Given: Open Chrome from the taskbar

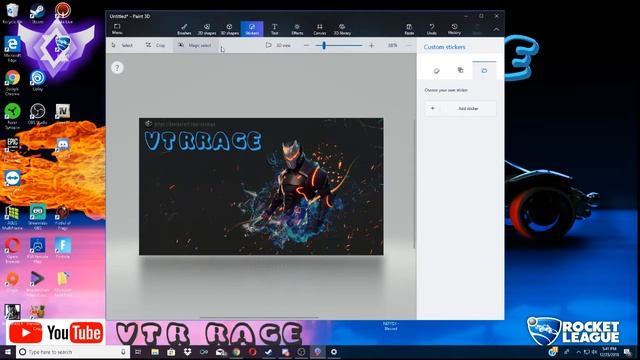Looking at the screenshot, I should 236,352.
